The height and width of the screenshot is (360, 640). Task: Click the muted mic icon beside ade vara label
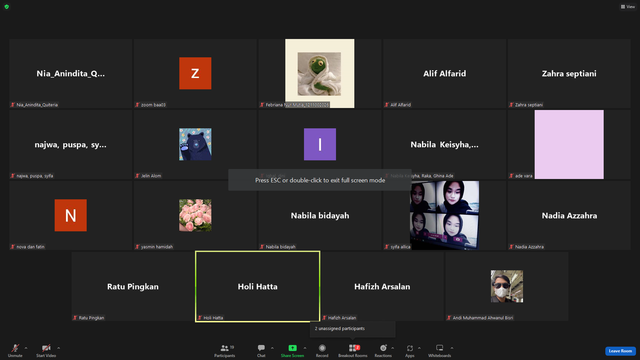coord(511,176)
